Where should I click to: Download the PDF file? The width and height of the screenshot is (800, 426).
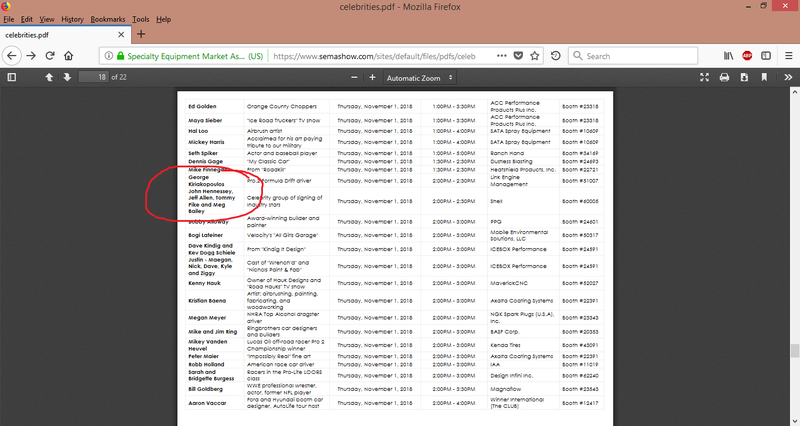point(744,77)
